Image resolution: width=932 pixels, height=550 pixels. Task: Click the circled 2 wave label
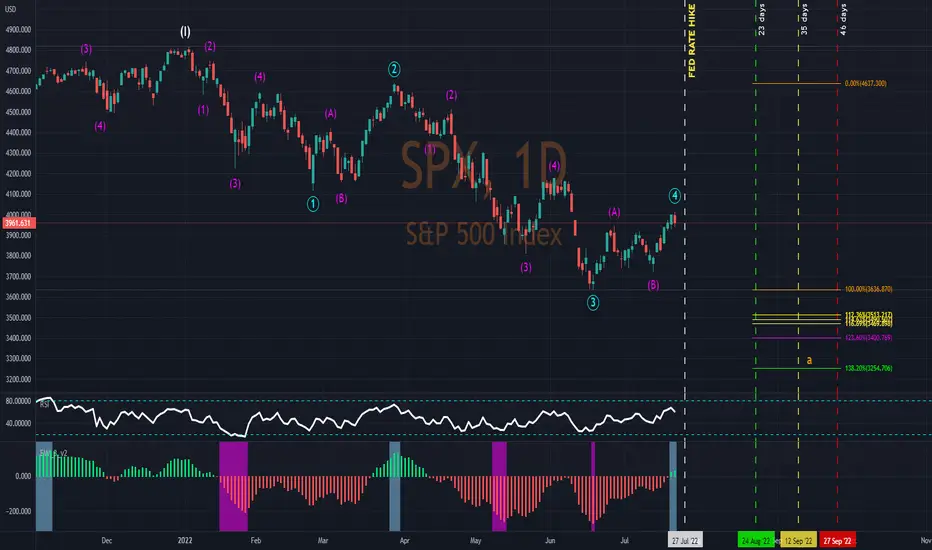click(x=394, y=70)
